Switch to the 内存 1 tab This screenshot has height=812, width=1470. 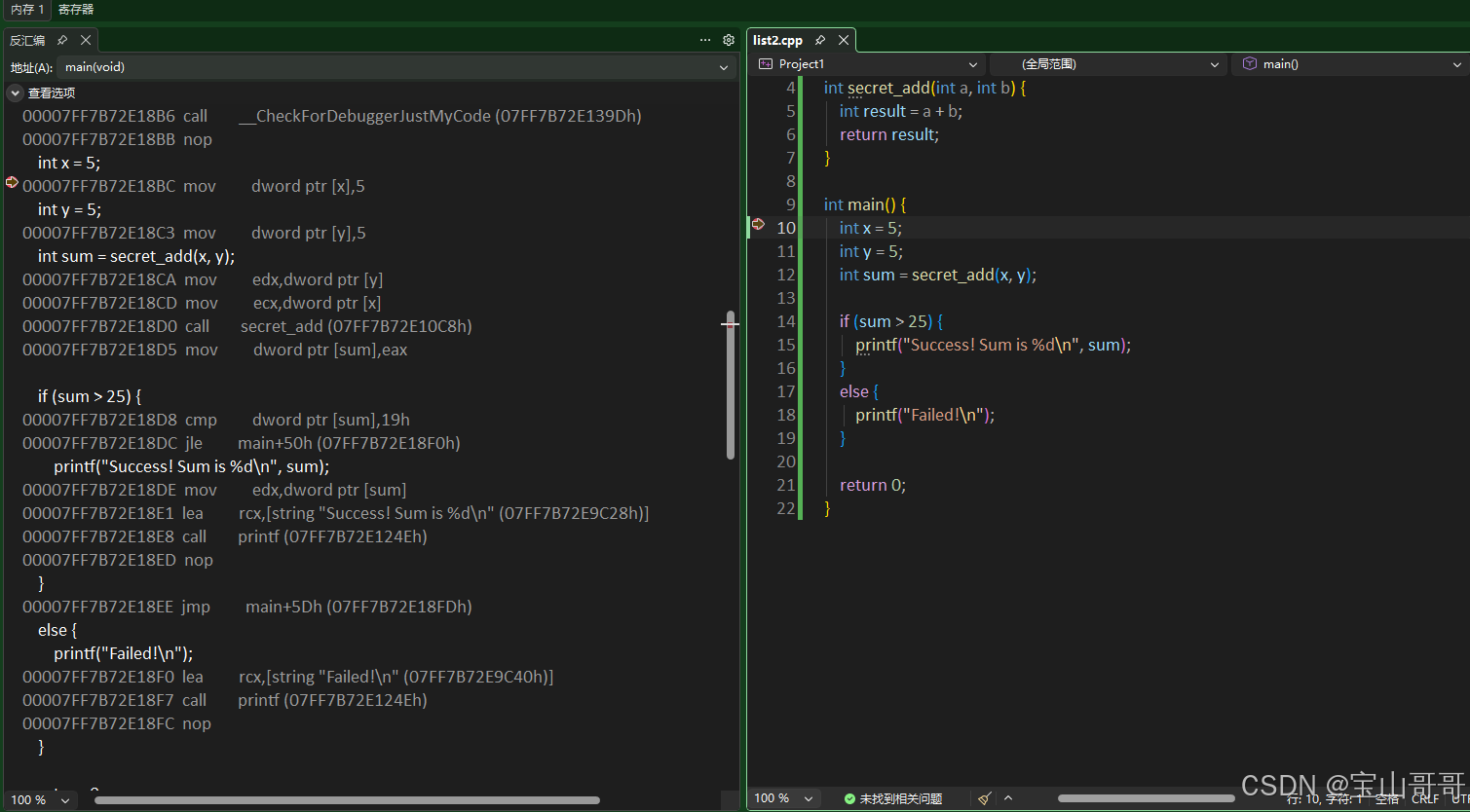pyautogui.click(x=27, y=9)
